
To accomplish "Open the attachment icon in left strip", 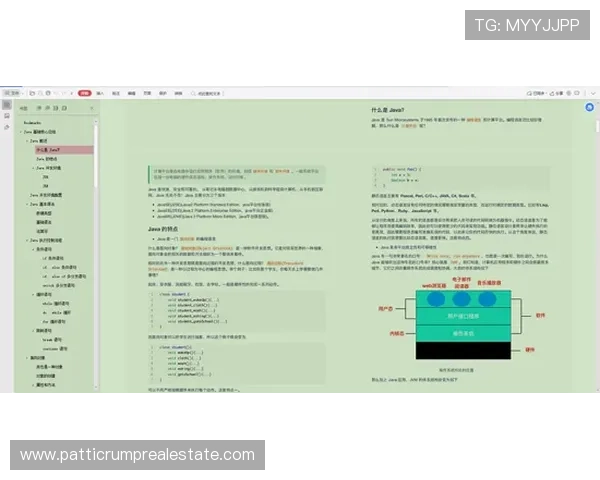I will click(x=7, y=127).
